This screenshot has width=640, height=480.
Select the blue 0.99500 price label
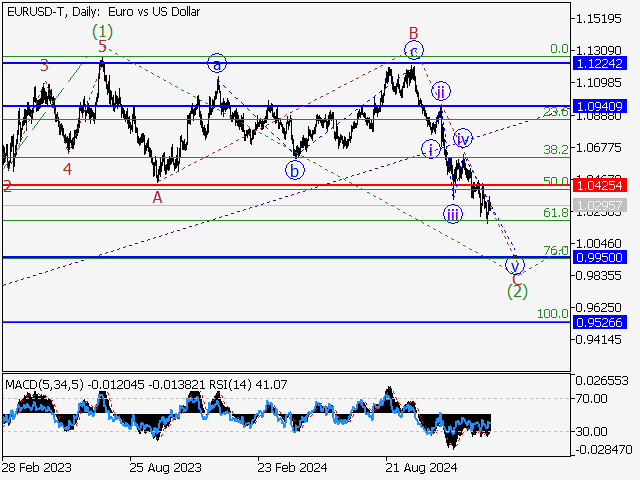click(x=600, y=257)
